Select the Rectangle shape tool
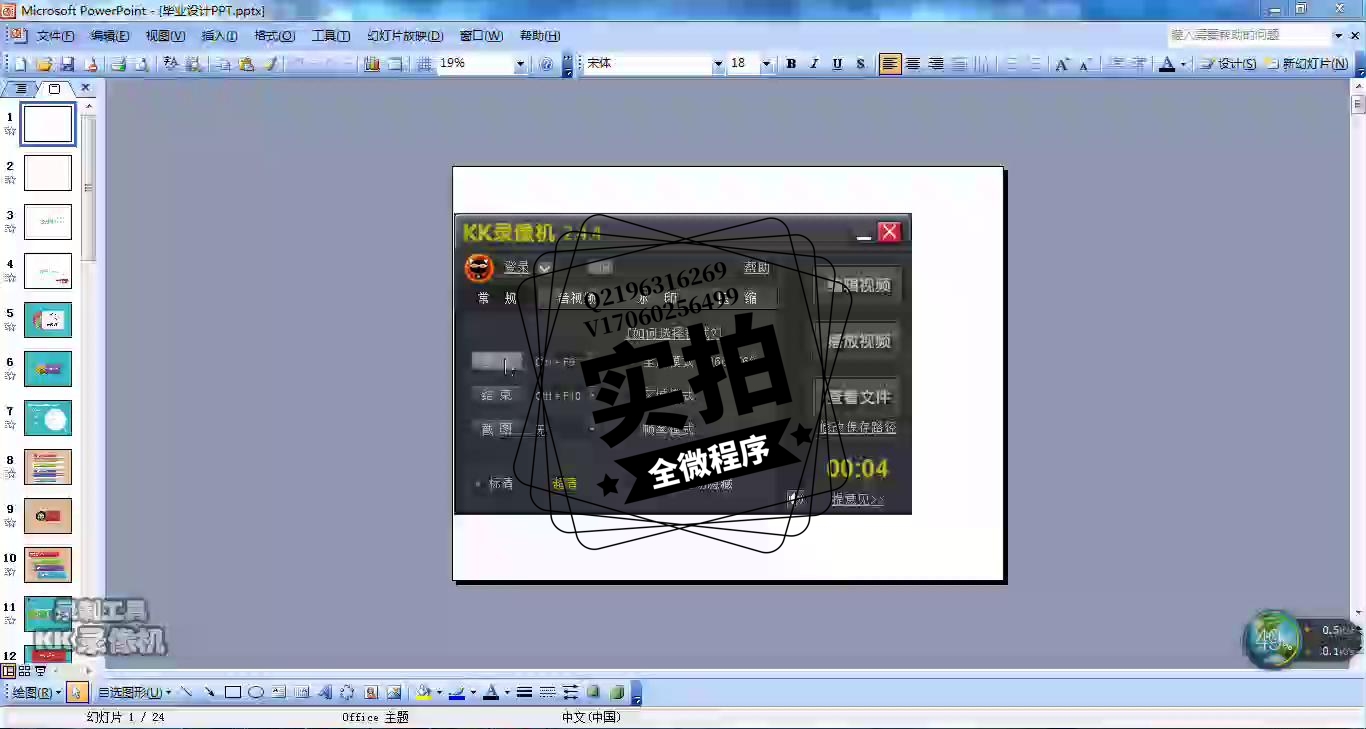Image resolution: width=1366 pixels, height=729 pixels. point(232,692)
